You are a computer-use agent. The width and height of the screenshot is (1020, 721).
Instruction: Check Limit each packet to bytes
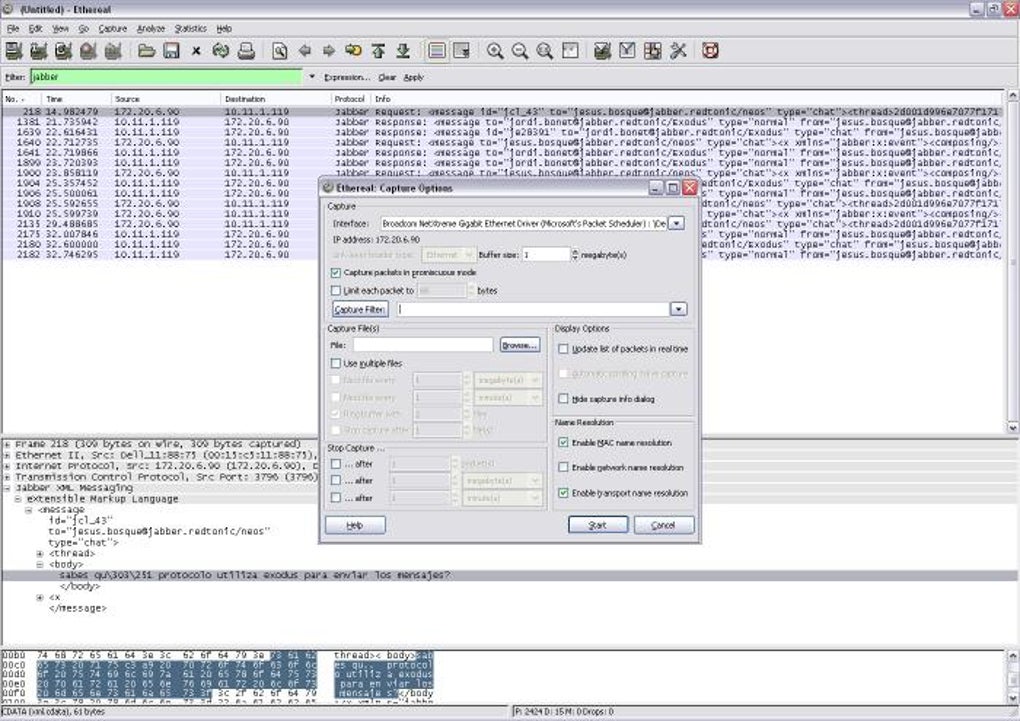coord(336,291)
